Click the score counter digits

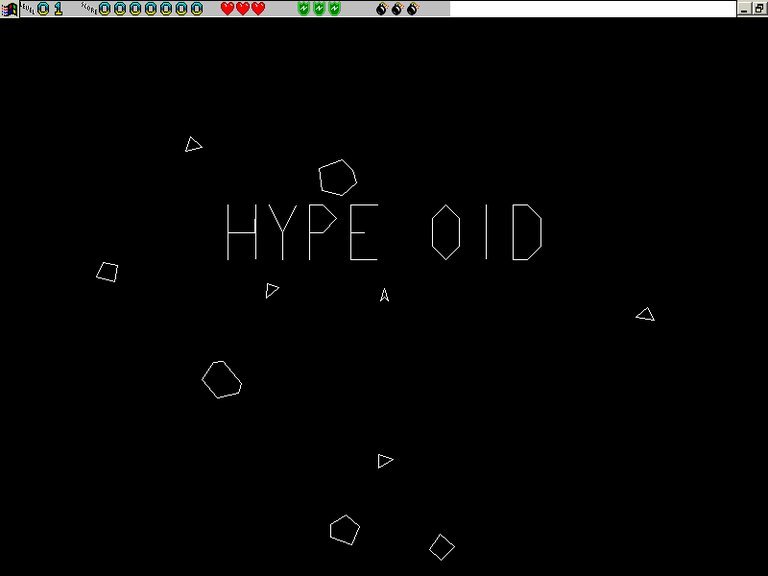(150, 9)
